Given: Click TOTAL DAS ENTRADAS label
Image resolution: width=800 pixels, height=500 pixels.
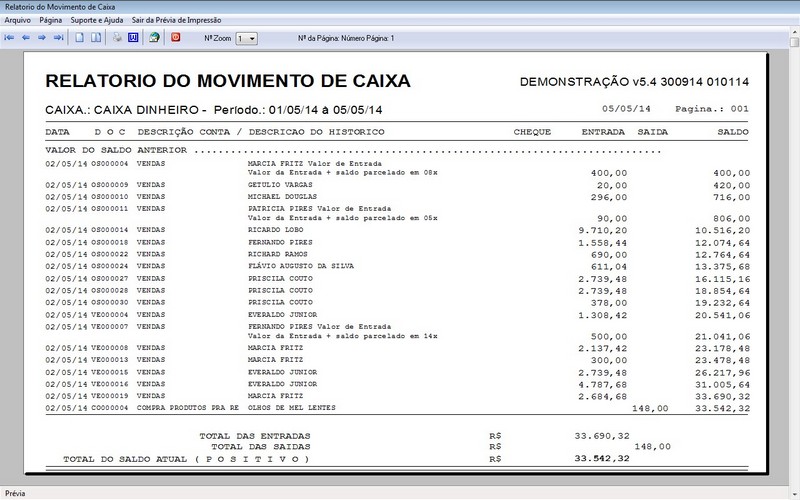Looking at the screenshot, I should [x=255, y=436].
